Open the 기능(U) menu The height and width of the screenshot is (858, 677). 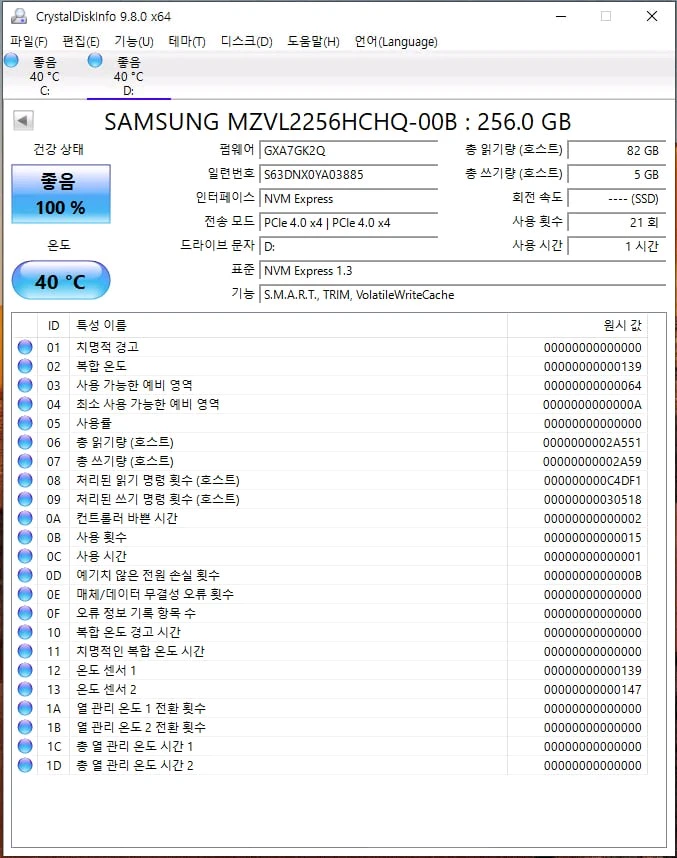pyautogui.click(x=134, y=42)
